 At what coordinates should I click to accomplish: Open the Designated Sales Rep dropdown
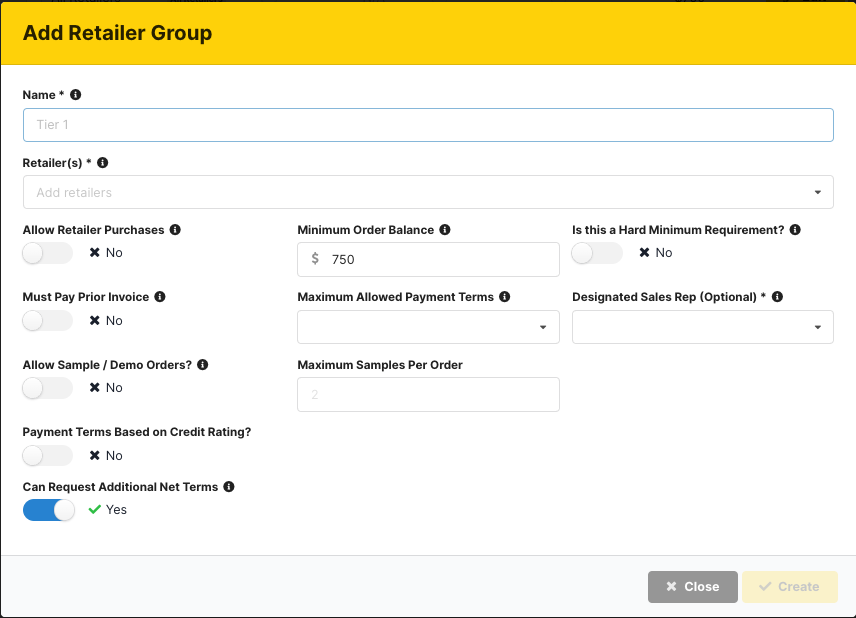pos(702,327)
